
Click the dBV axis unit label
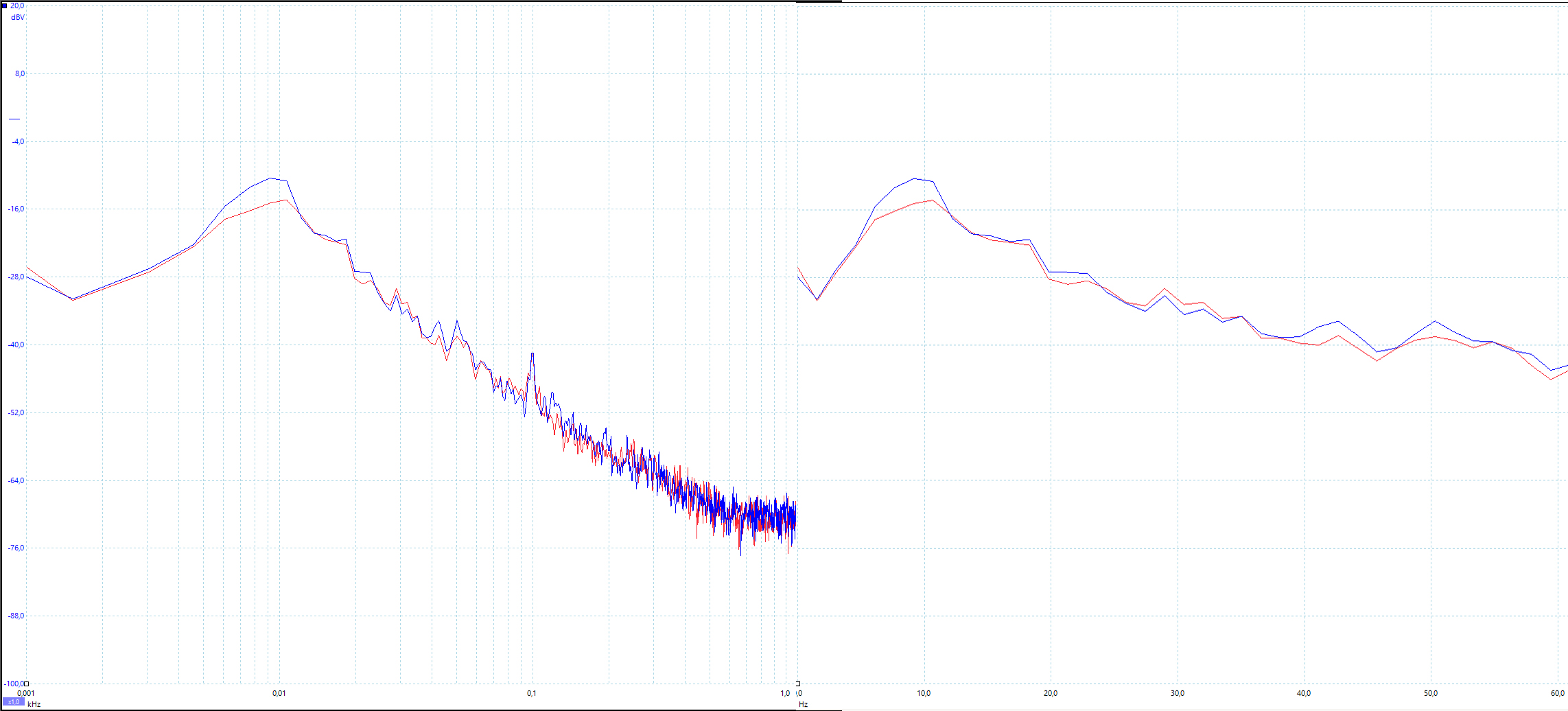(18, 17)
